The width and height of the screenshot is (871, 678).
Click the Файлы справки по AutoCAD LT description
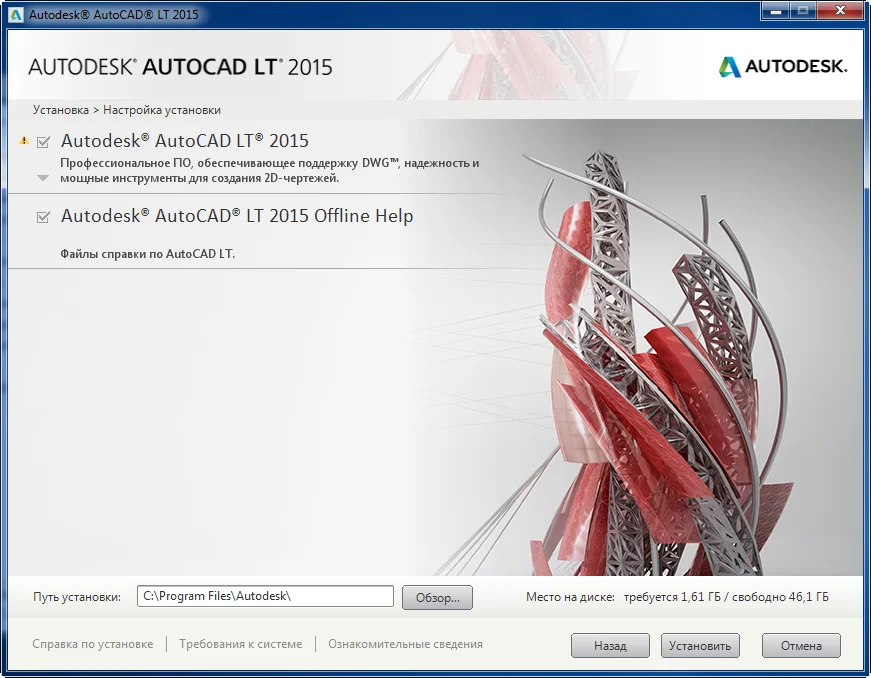148,254
